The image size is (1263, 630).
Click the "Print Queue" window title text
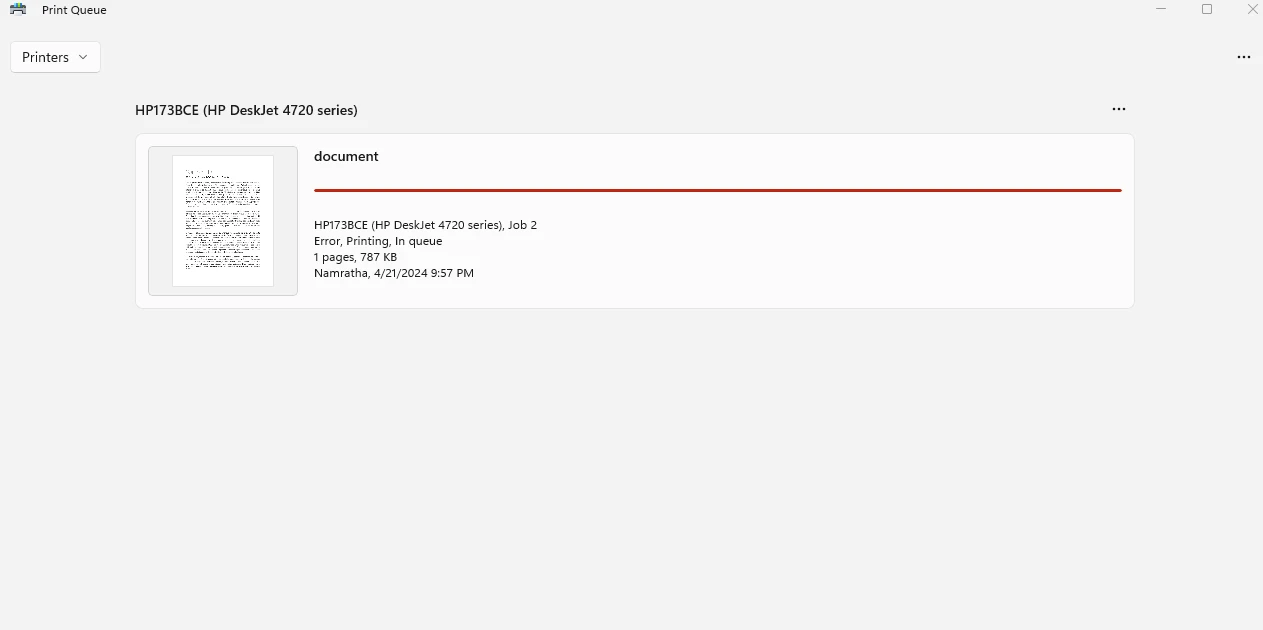(74, 10)
